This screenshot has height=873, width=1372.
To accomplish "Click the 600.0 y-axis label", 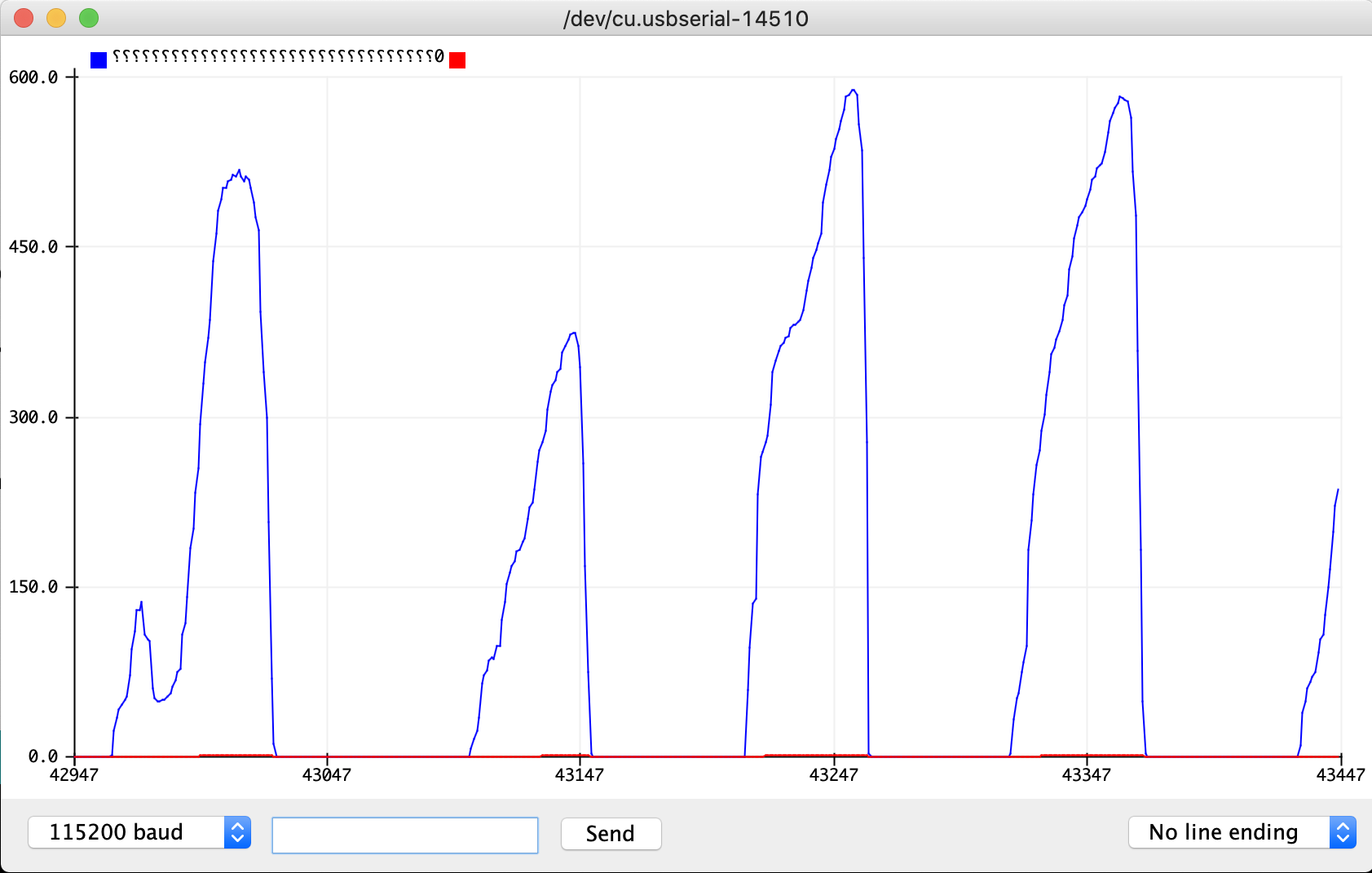I will [x=33, y=77].
